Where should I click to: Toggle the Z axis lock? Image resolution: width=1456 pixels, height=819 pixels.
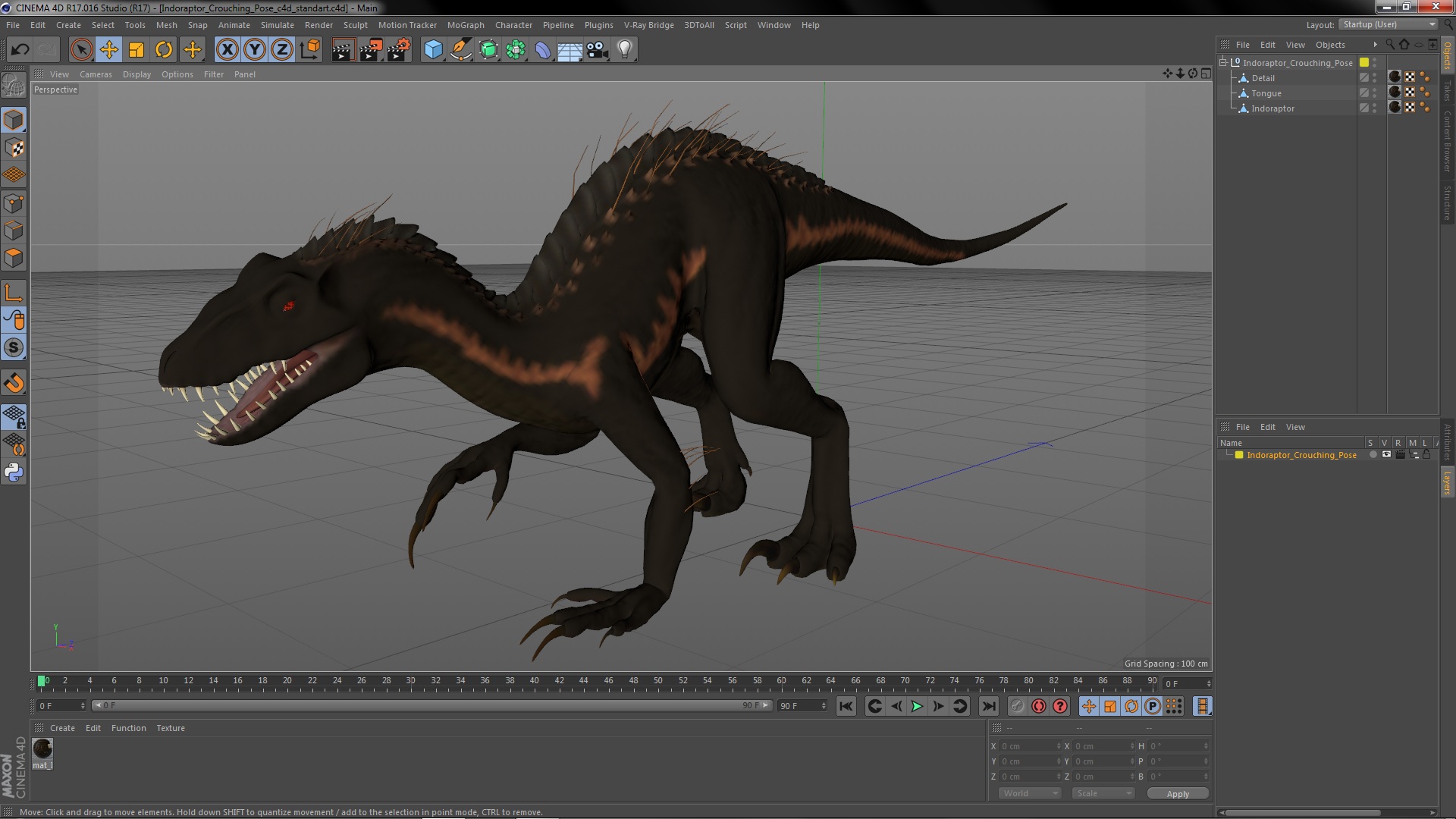coord(282,50)
